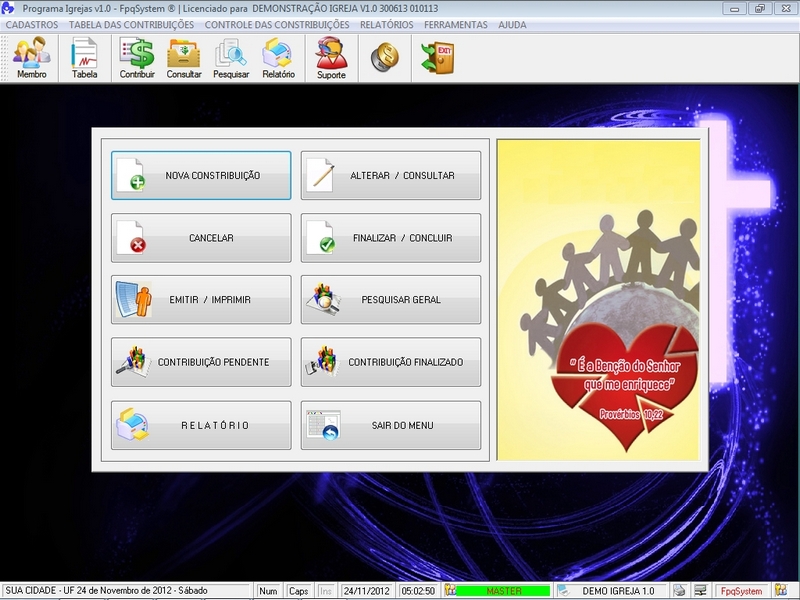Open the AJUDA menu
The image size is (800, 600).
coord(512,24)
